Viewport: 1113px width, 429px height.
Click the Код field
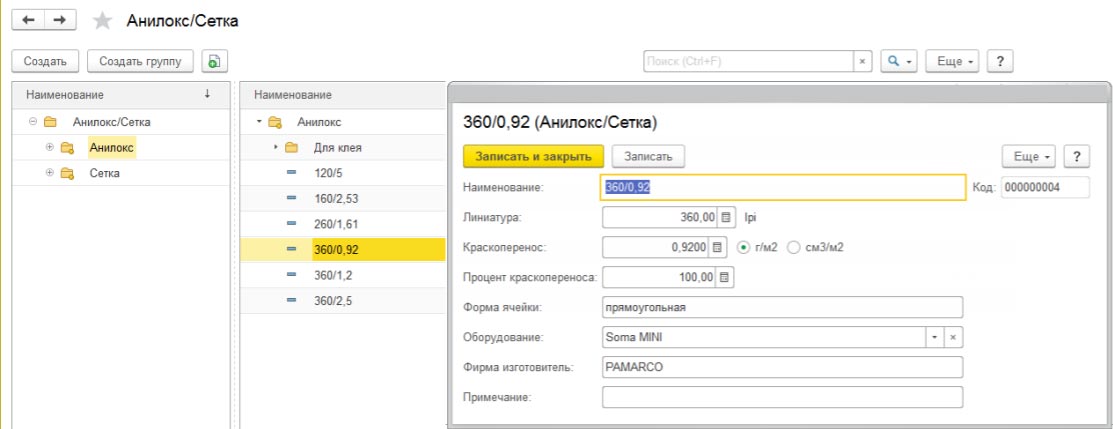pyautogui.click(x=1046, y=187)
